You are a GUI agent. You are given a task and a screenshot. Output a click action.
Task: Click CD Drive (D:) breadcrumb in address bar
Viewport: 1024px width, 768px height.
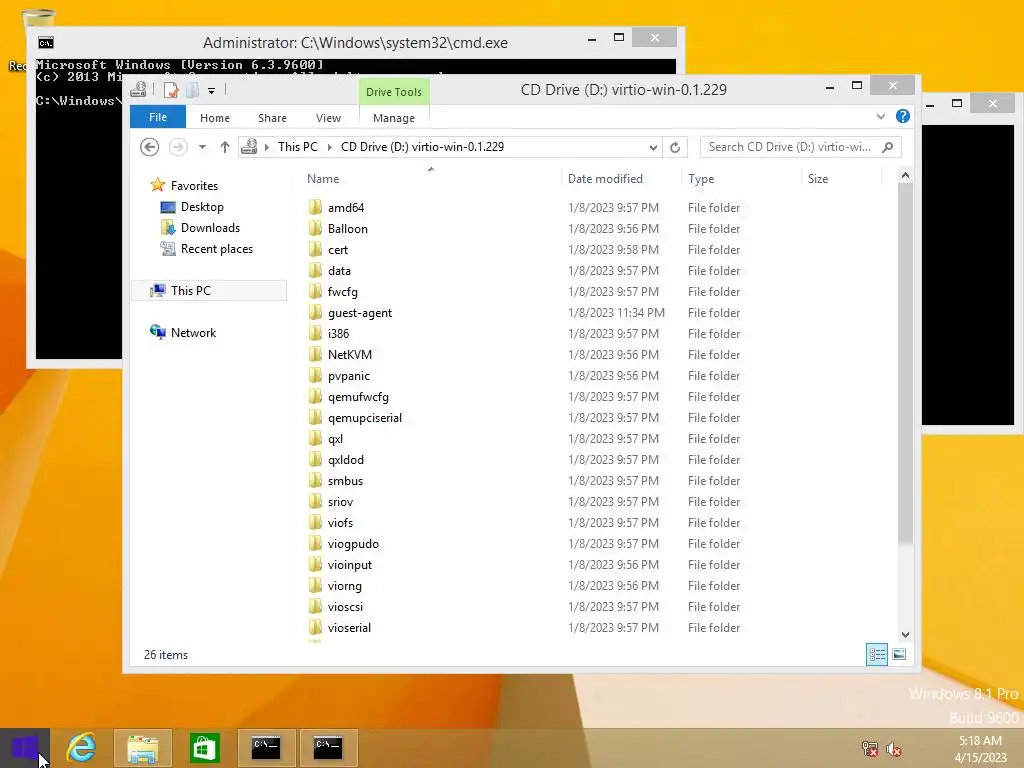[x=423, y=147]
